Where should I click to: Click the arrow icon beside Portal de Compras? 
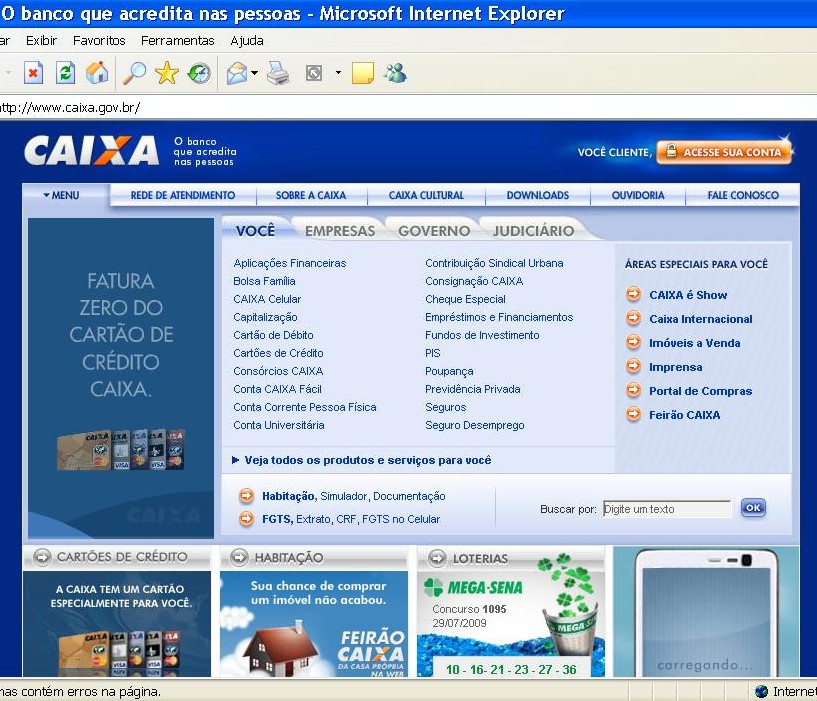pyautogui.click(x=634, y=390)
